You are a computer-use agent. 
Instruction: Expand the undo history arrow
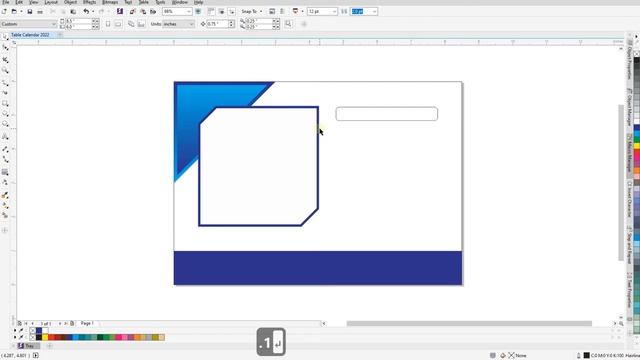click(93, 11)
